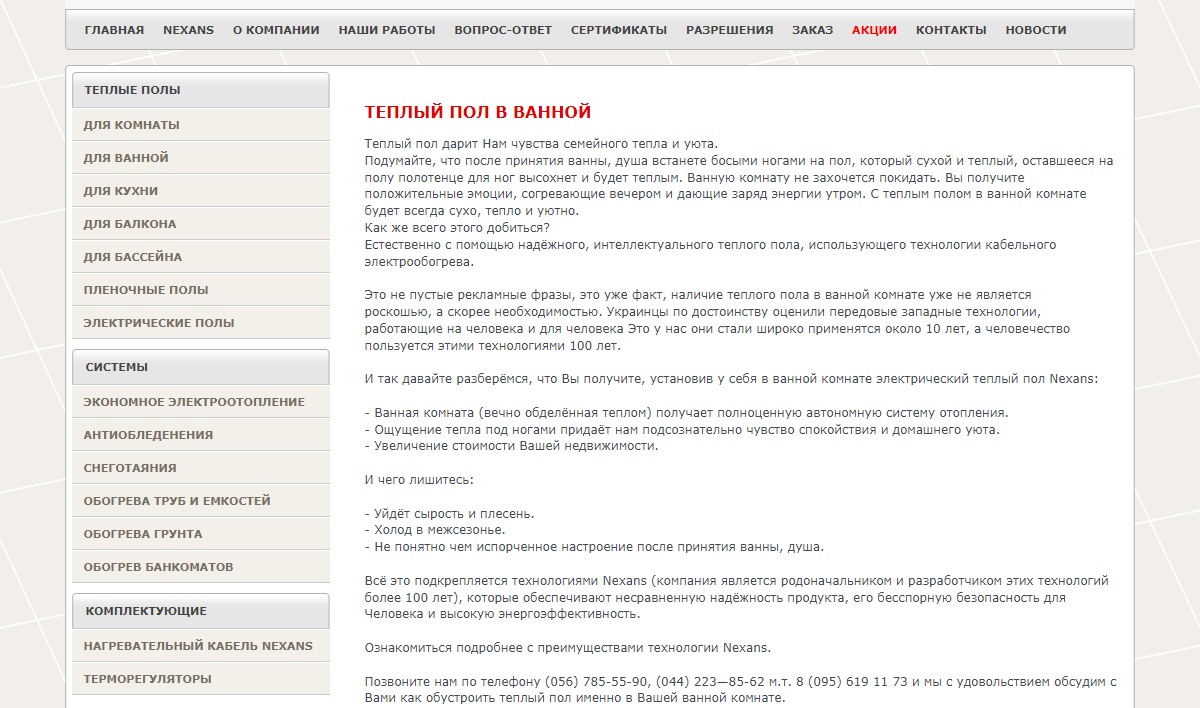Click the СНЕГОТАЯНИЯ sidebar item

point(130,468)
